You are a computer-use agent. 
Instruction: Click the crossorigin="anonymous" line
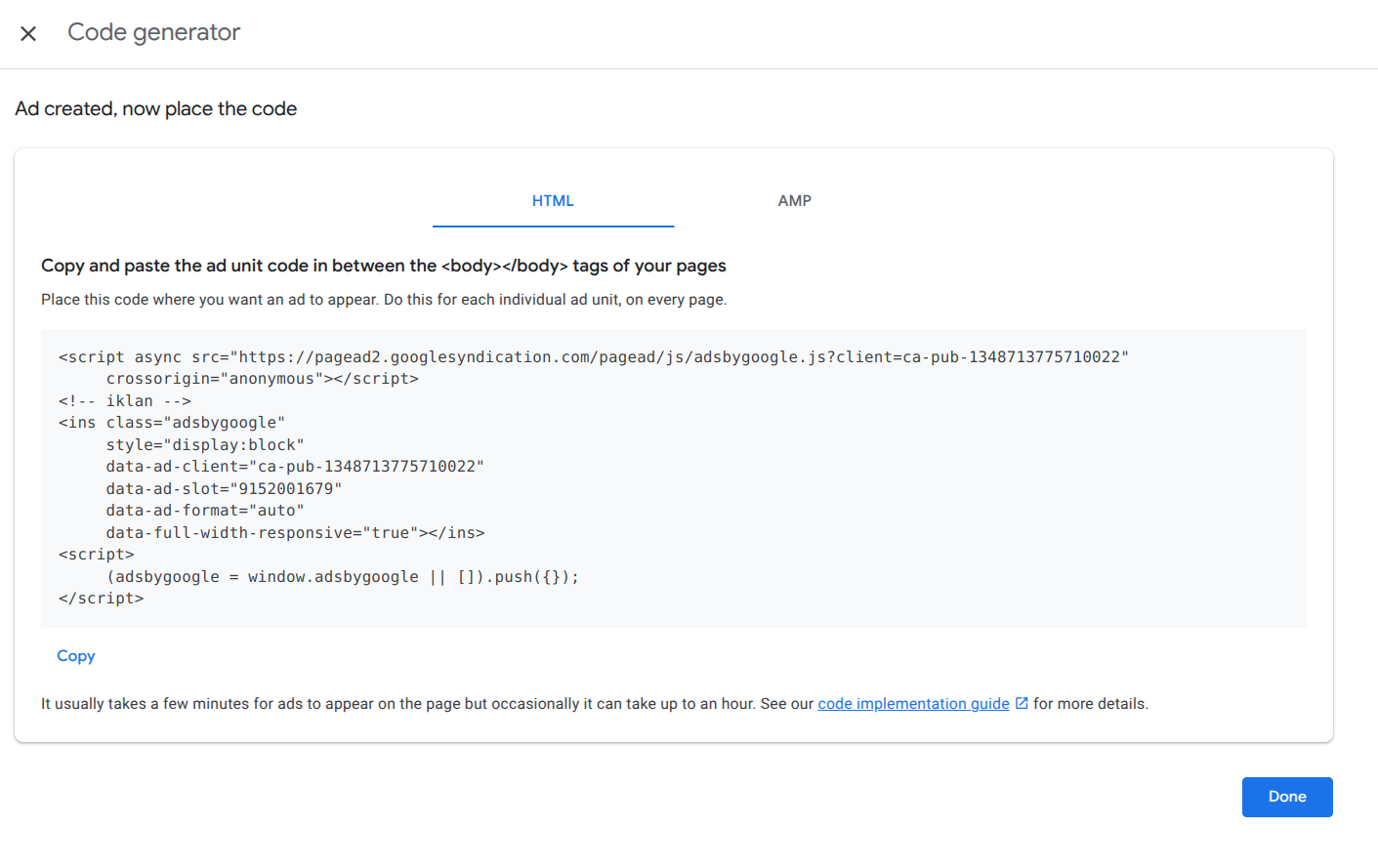pos(262,379)
